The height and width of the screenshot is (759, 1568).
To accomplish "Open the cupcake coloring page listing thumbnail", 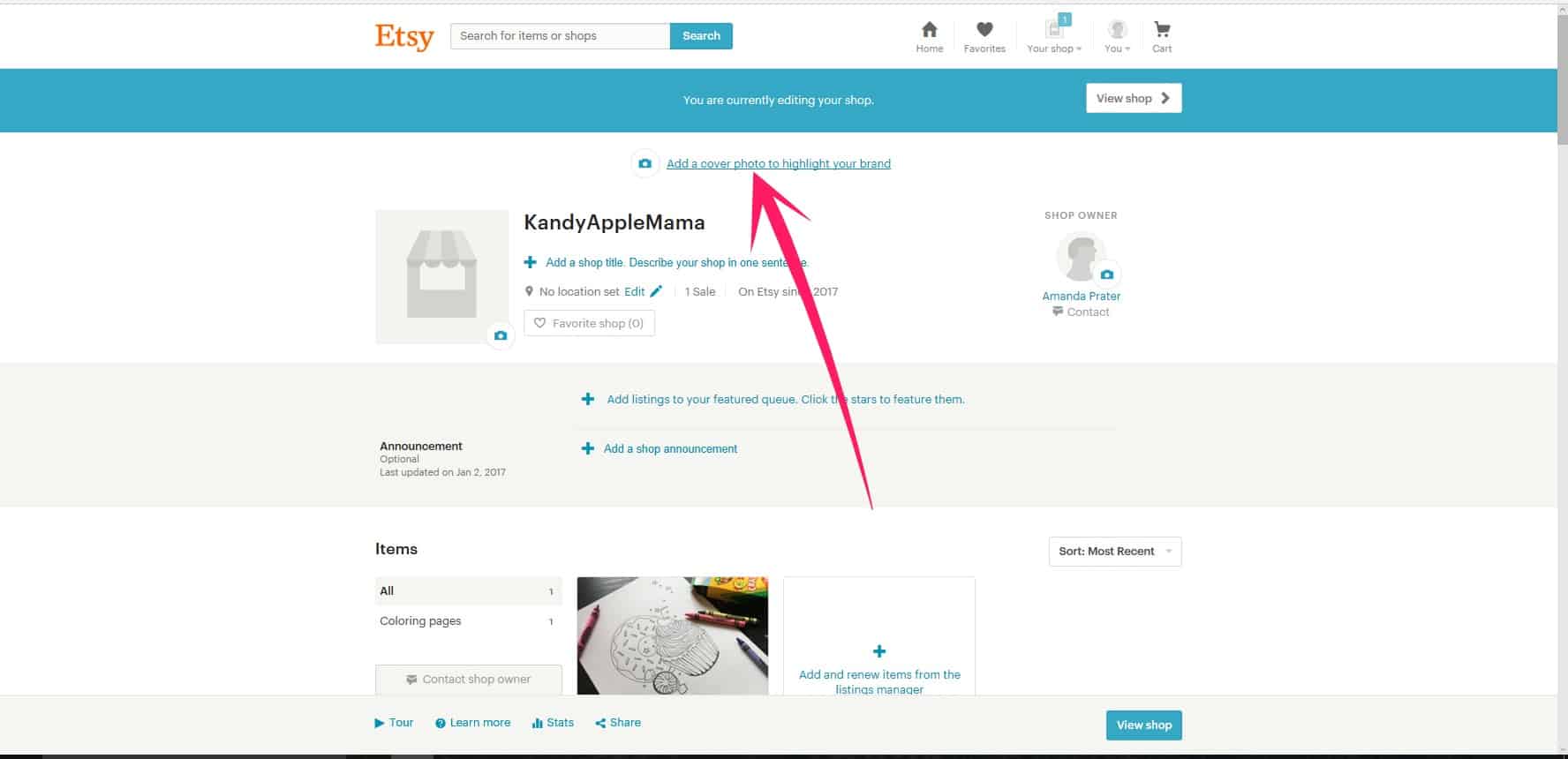I will (x=673, y=635).
